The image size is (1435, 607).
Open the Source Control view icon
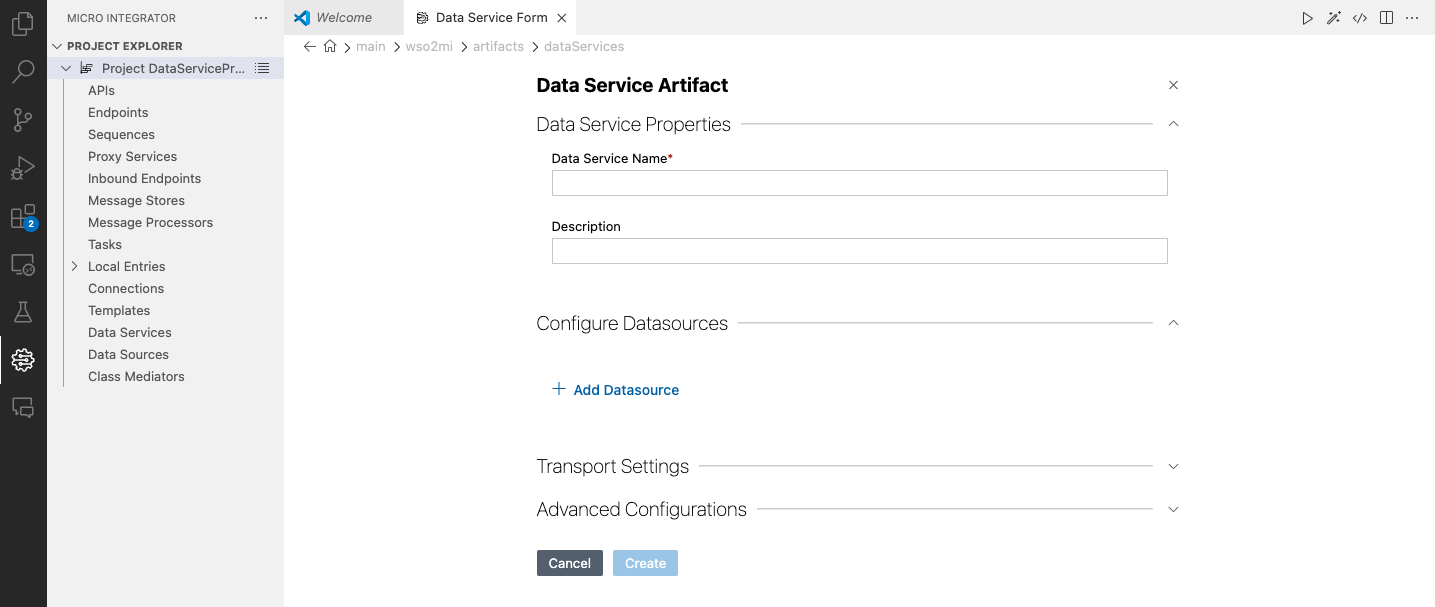point(23,120)
